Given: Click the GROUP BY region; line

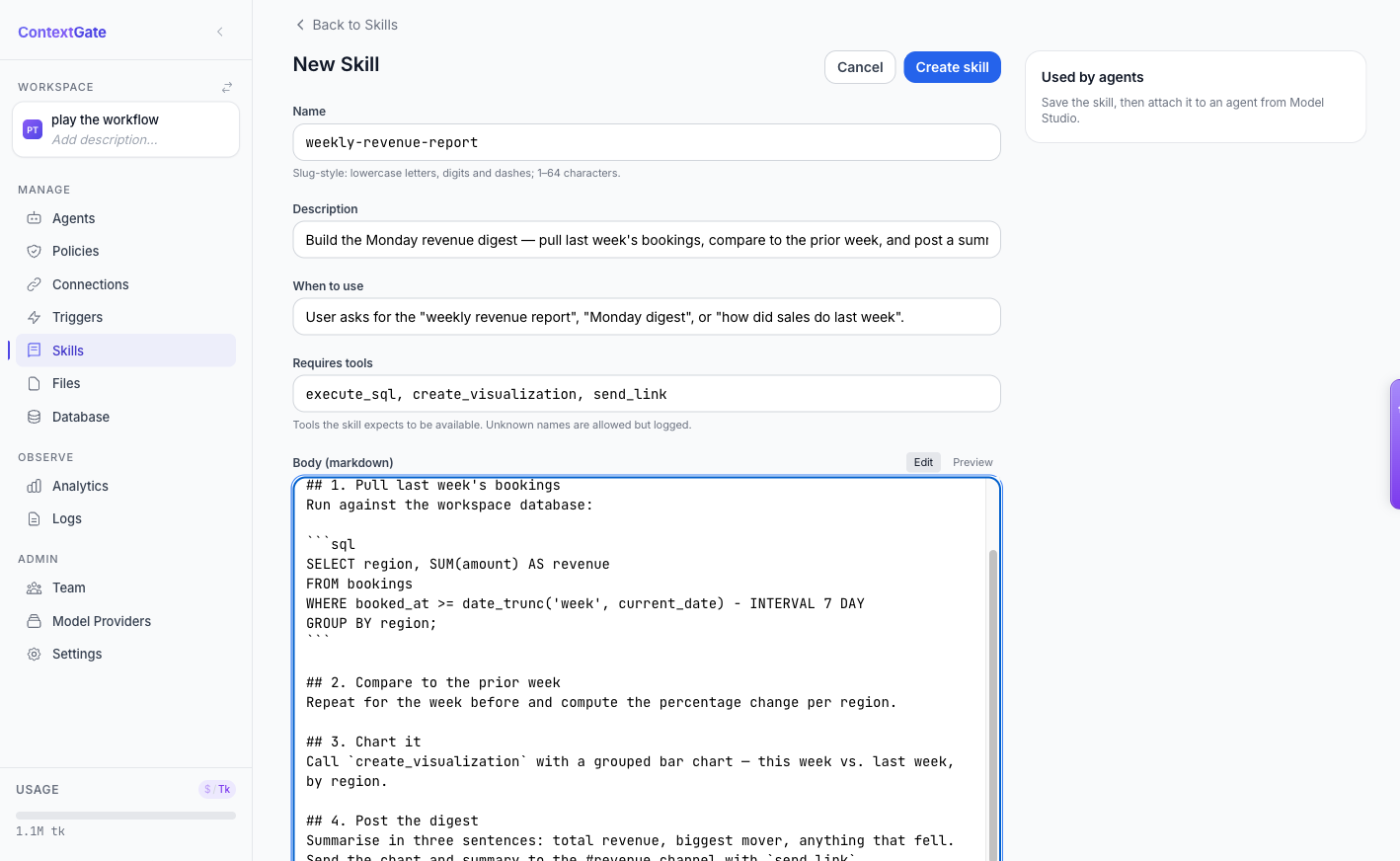Looking at the screenshot, I should click(371, 623).
